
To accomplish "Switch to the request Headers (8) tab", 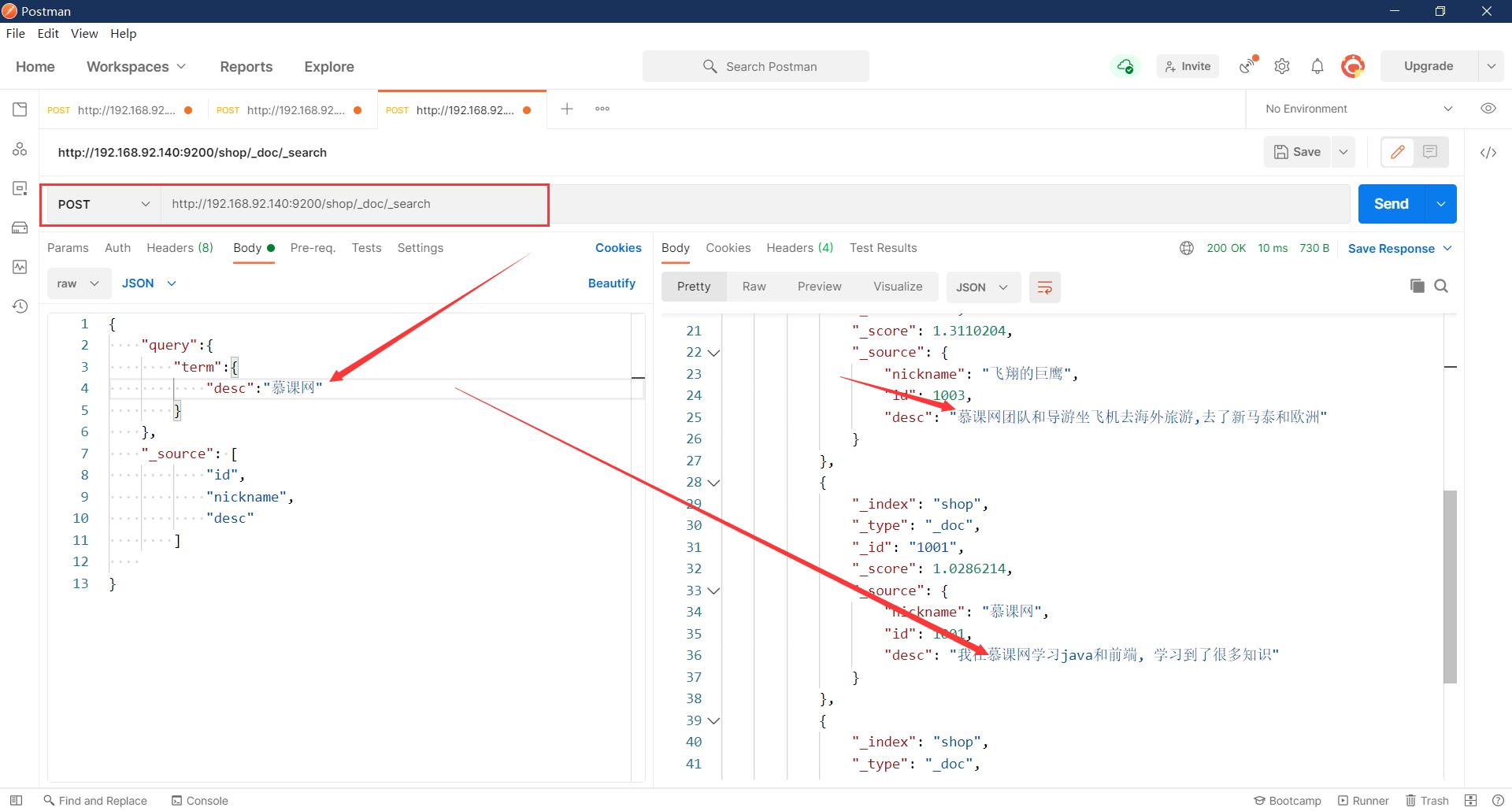I will (180, 248).
